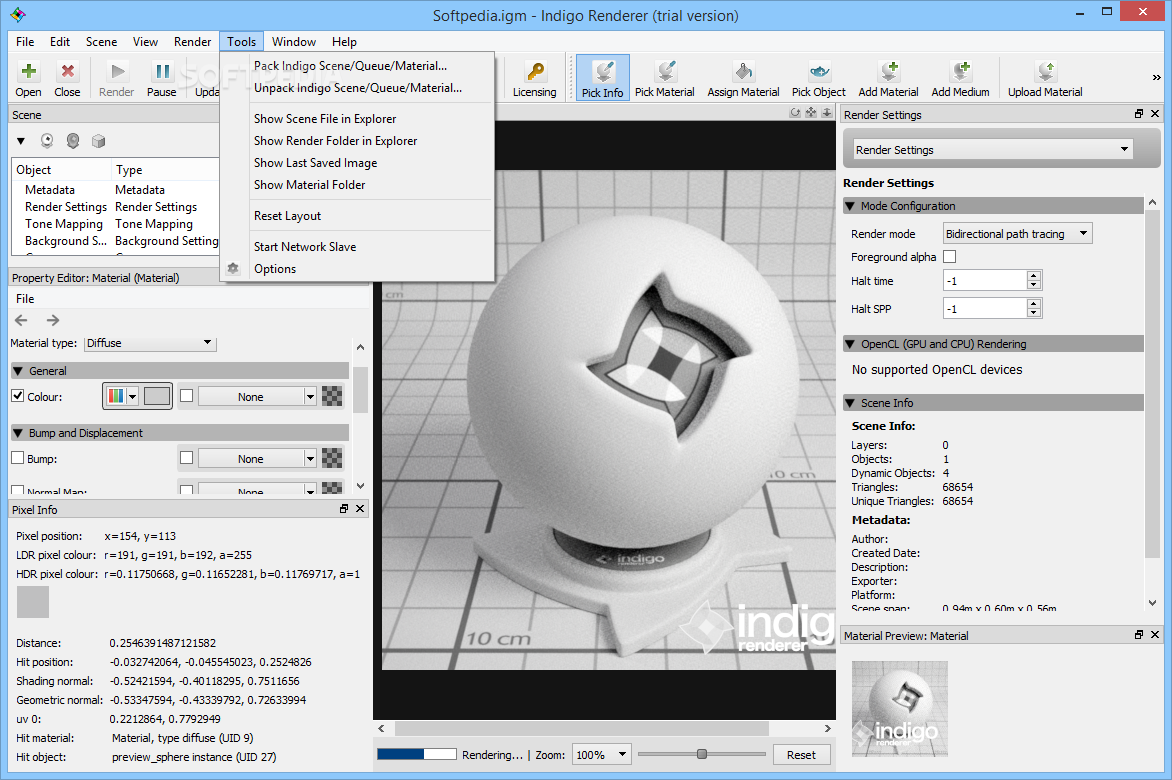
Task: Toggle the Foreground alpha checkbox
Action: point(949,256)
